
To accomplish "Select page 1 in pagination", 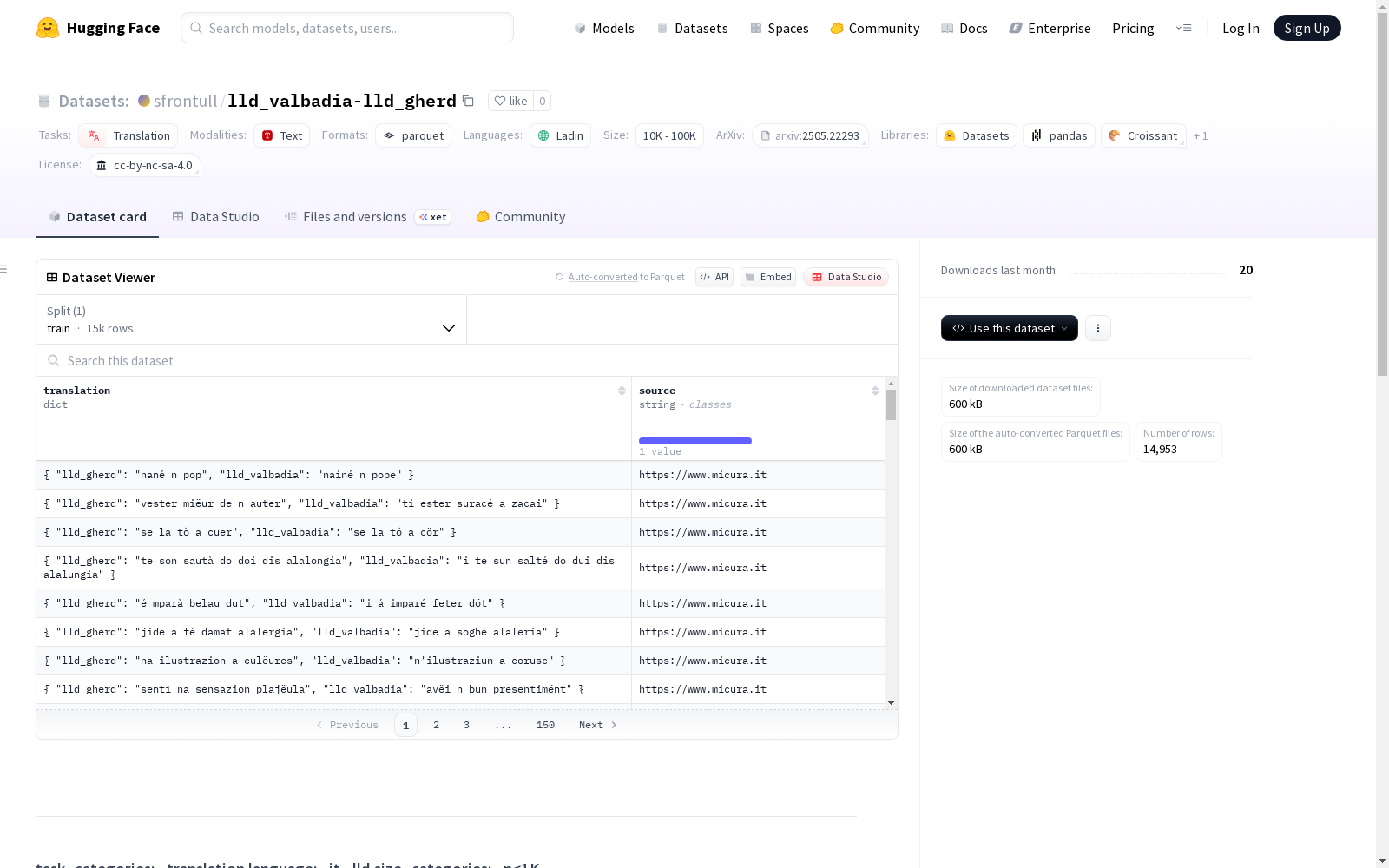I will pyautogui.click(x=405, y=725).
